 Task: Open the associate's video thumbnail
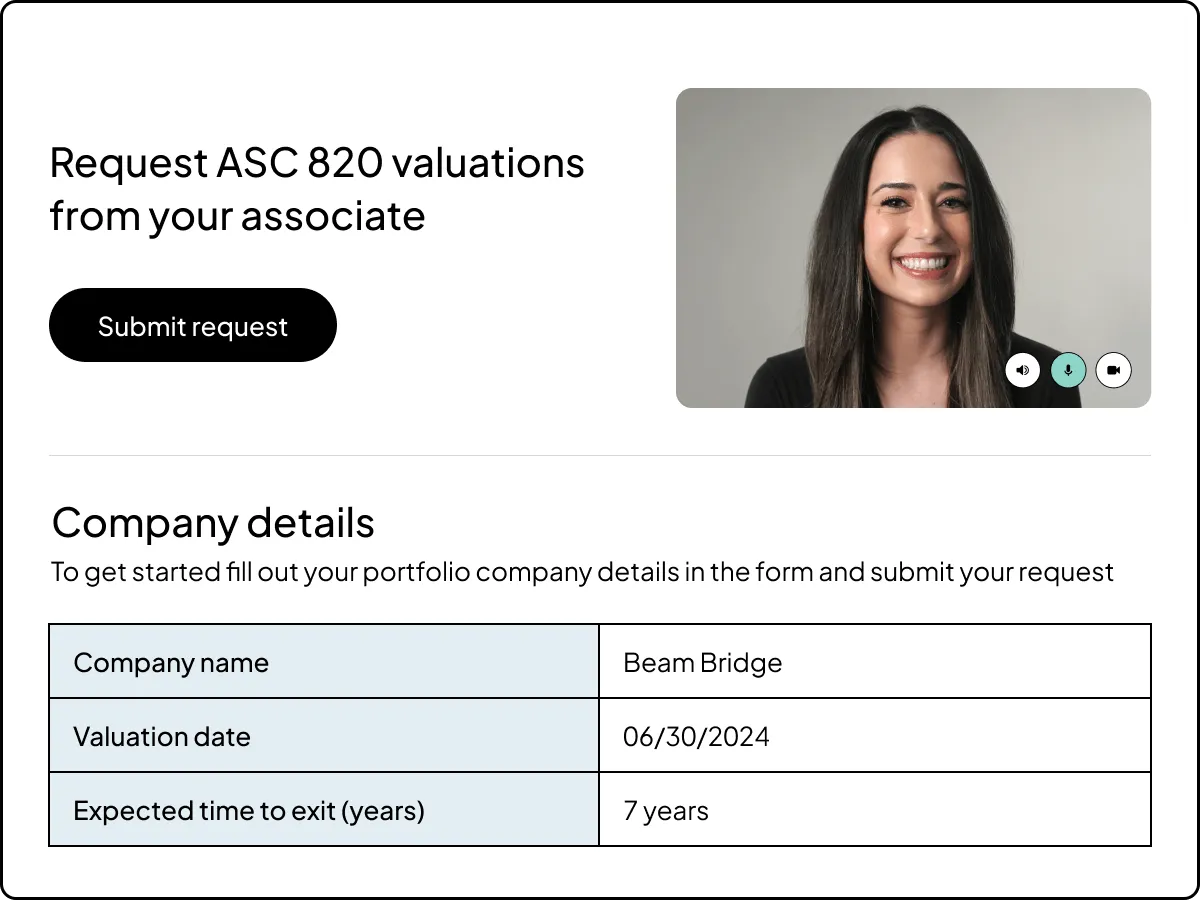click(x=913, y=246)
